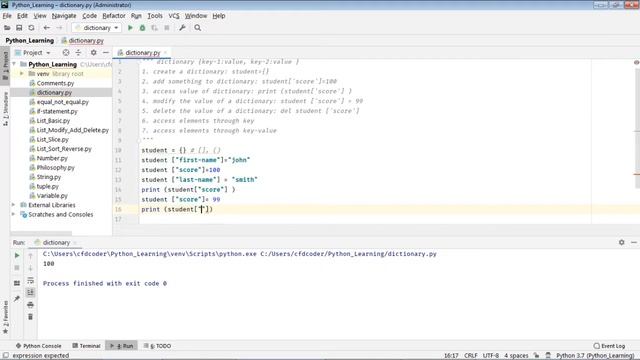This screenshot has height=360, width=640.
Task: Stop button in Run panel
Action: point(17,268)
